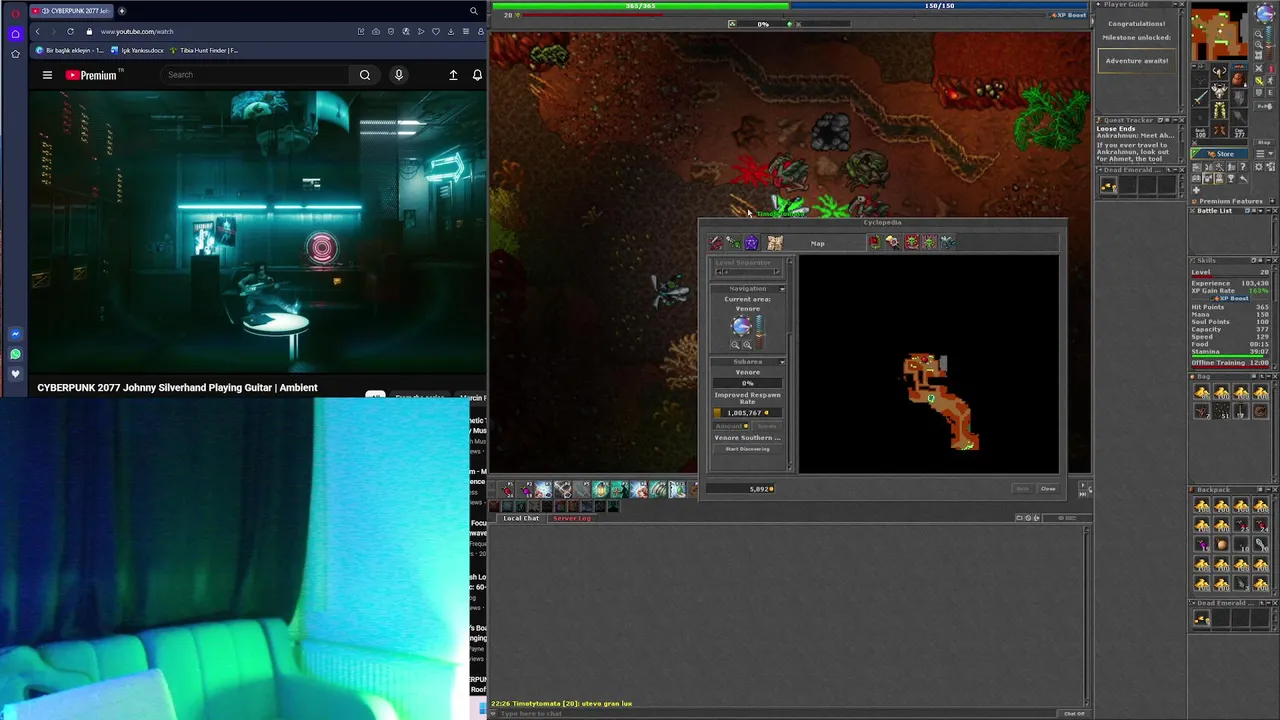Zoom out the Cyclopedia map
This screenshot has width=1280, height=720.
[735, 345]
